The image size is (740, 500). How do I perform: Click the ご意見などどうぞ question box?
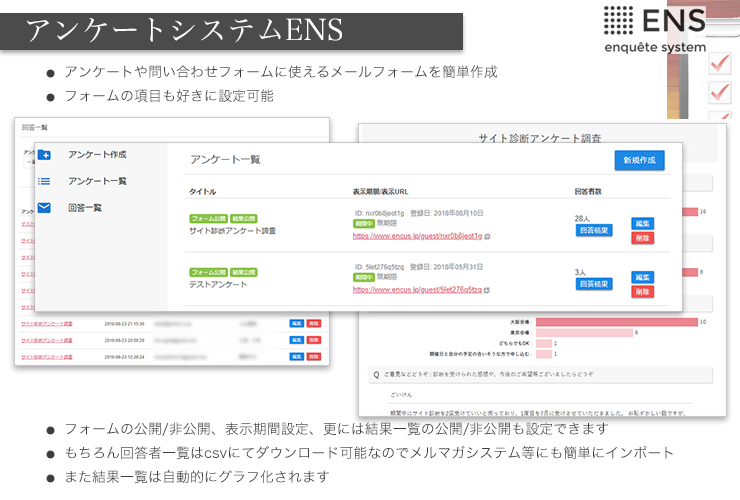coord(540,374)
